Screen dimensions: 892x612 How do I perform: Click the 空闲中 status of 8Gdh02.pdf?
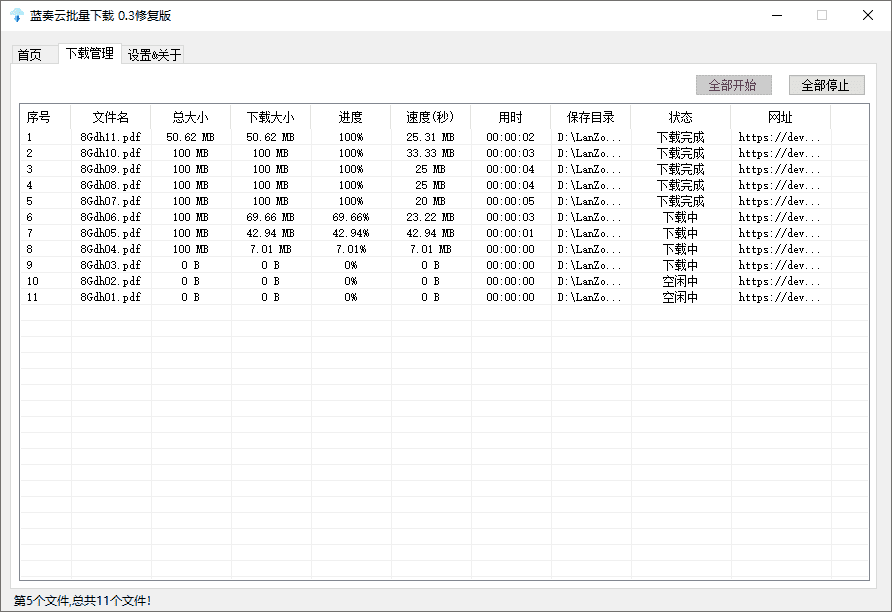[680, 281]
